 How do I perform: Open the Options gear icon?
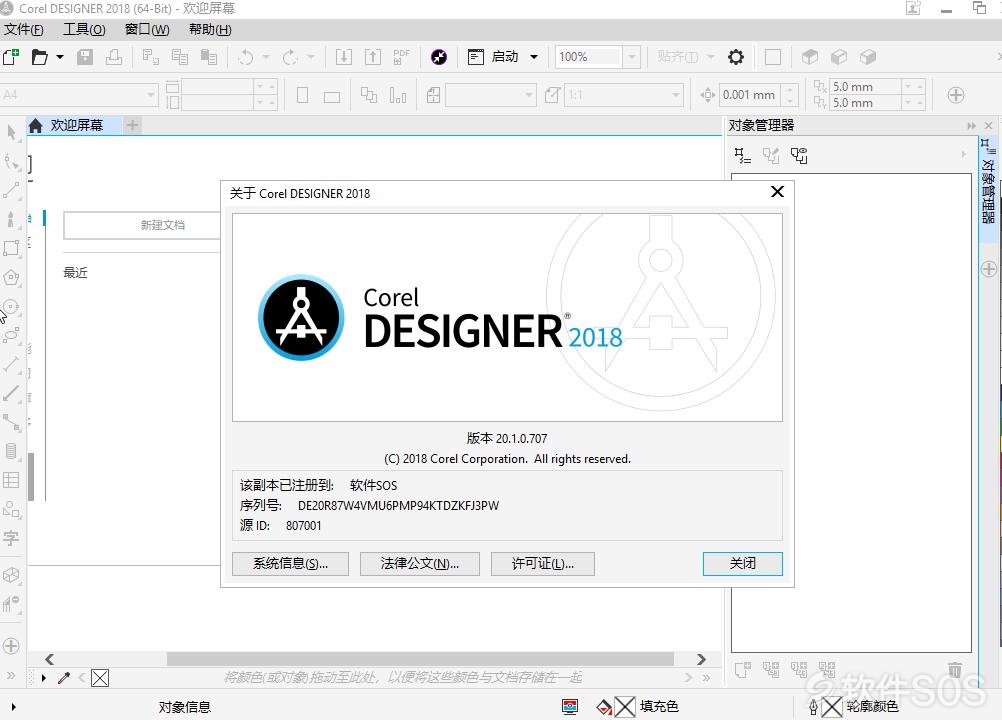736,57
